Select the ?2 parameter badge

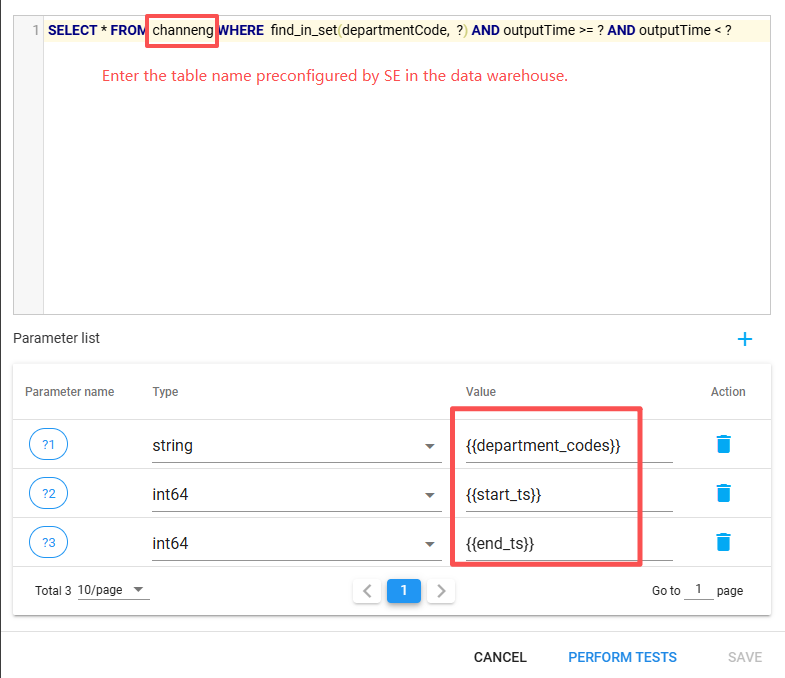point(48,494)
